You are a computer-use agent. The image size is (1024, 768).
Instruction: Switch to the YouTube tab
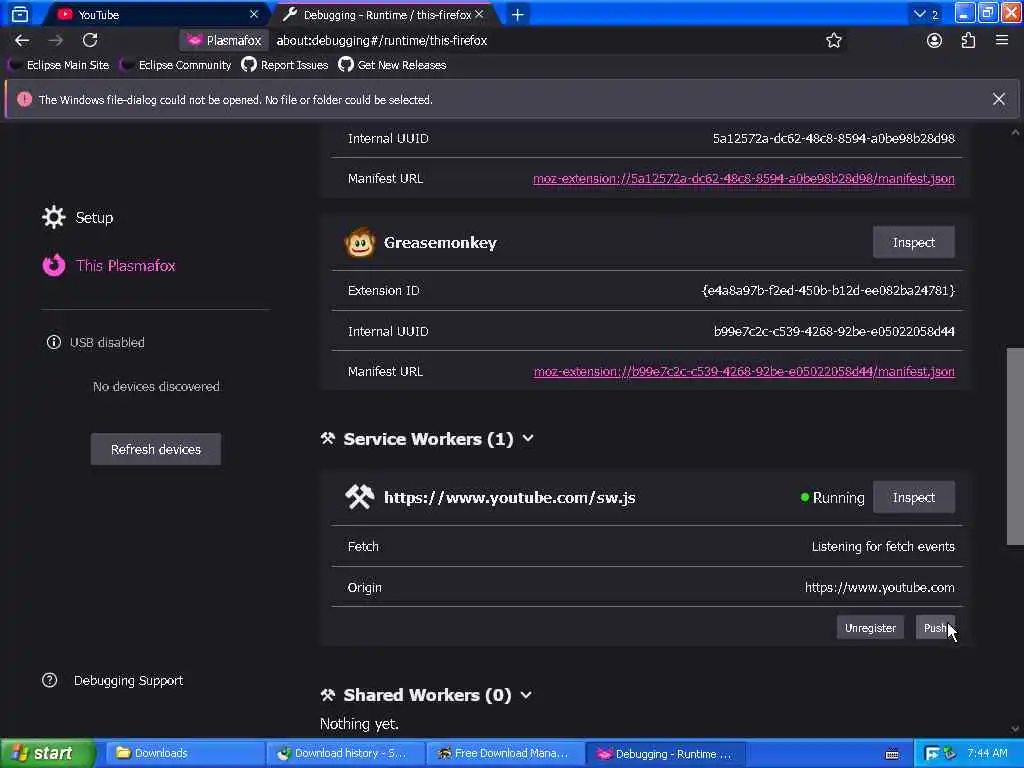pyautogui.click(x=156, y=14)
